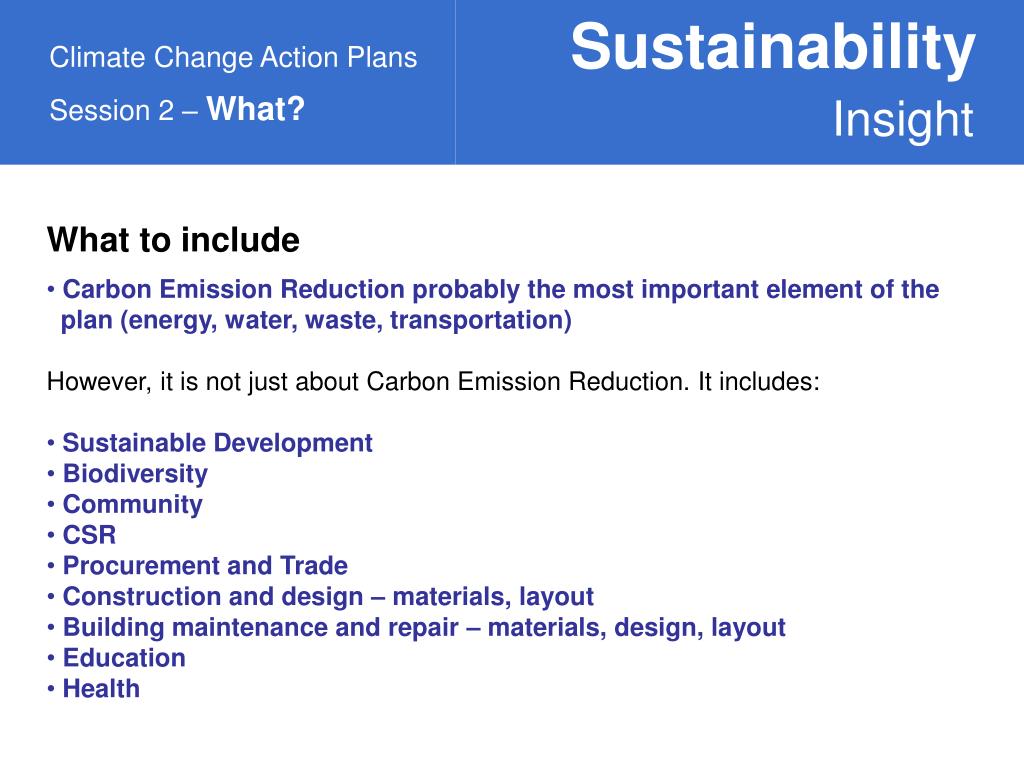
Task: Click the "Carbon Emission Reduction probably" bullet line
Action: tap(493, 289)
